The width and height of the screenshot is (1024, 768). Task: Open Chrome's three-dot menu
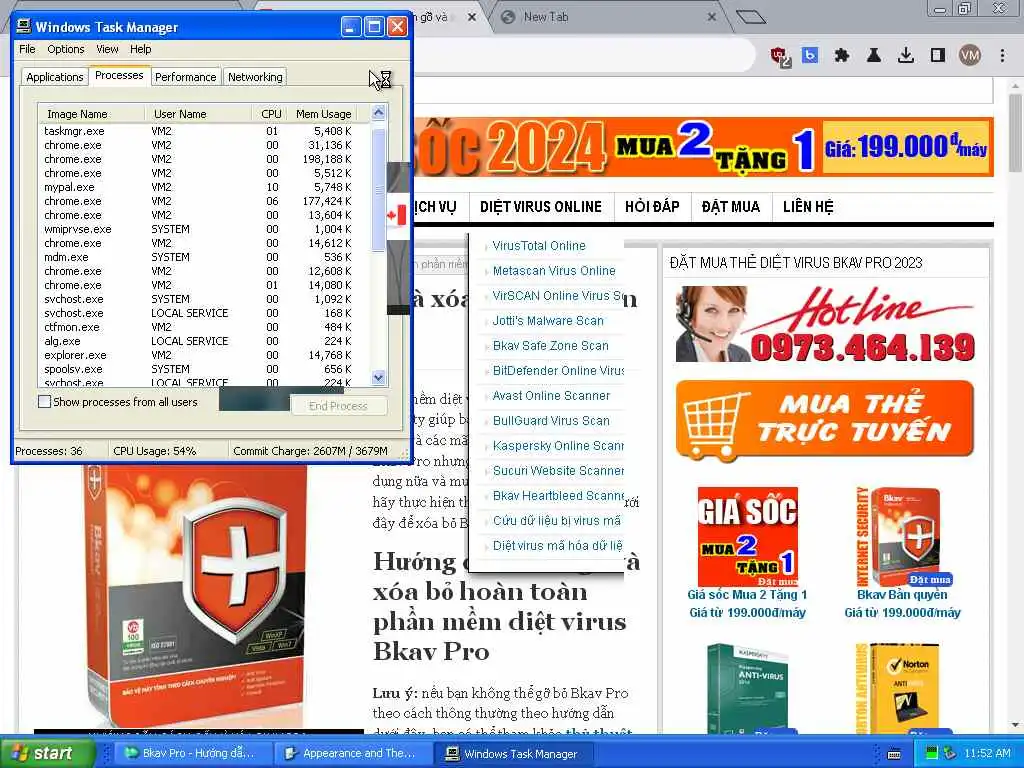pyautogui.click(x=1002, y=56)
